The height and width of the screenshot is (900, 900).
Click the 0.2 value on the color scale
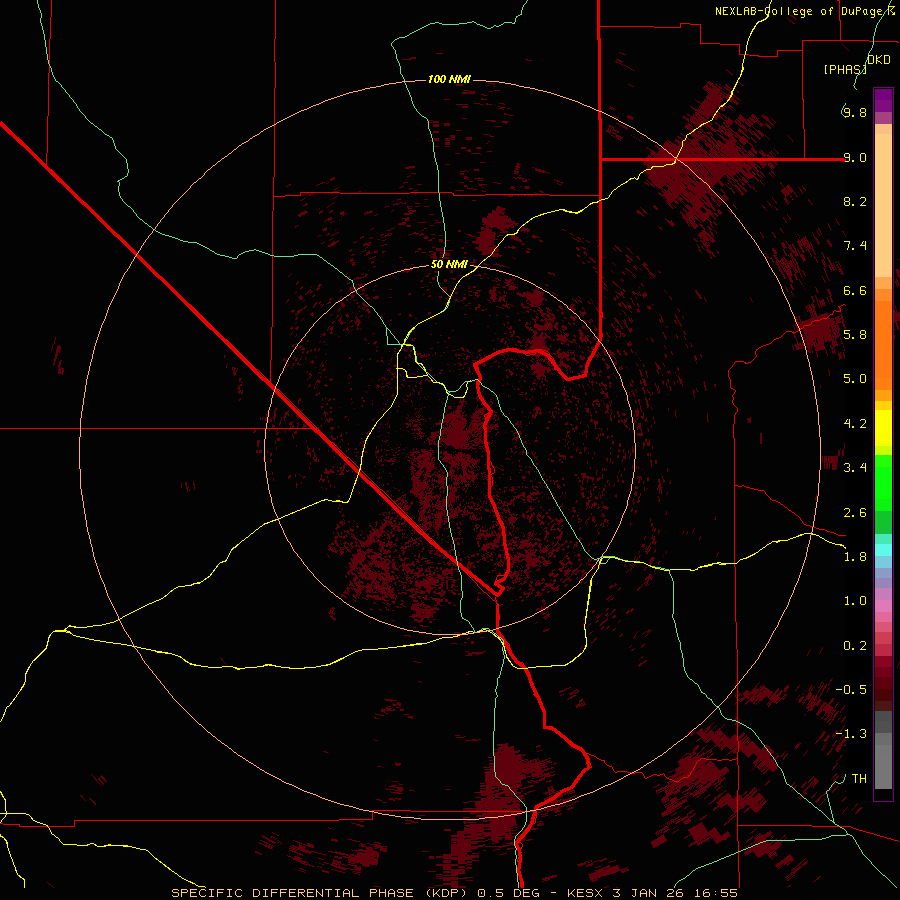(x=855, y=646)
